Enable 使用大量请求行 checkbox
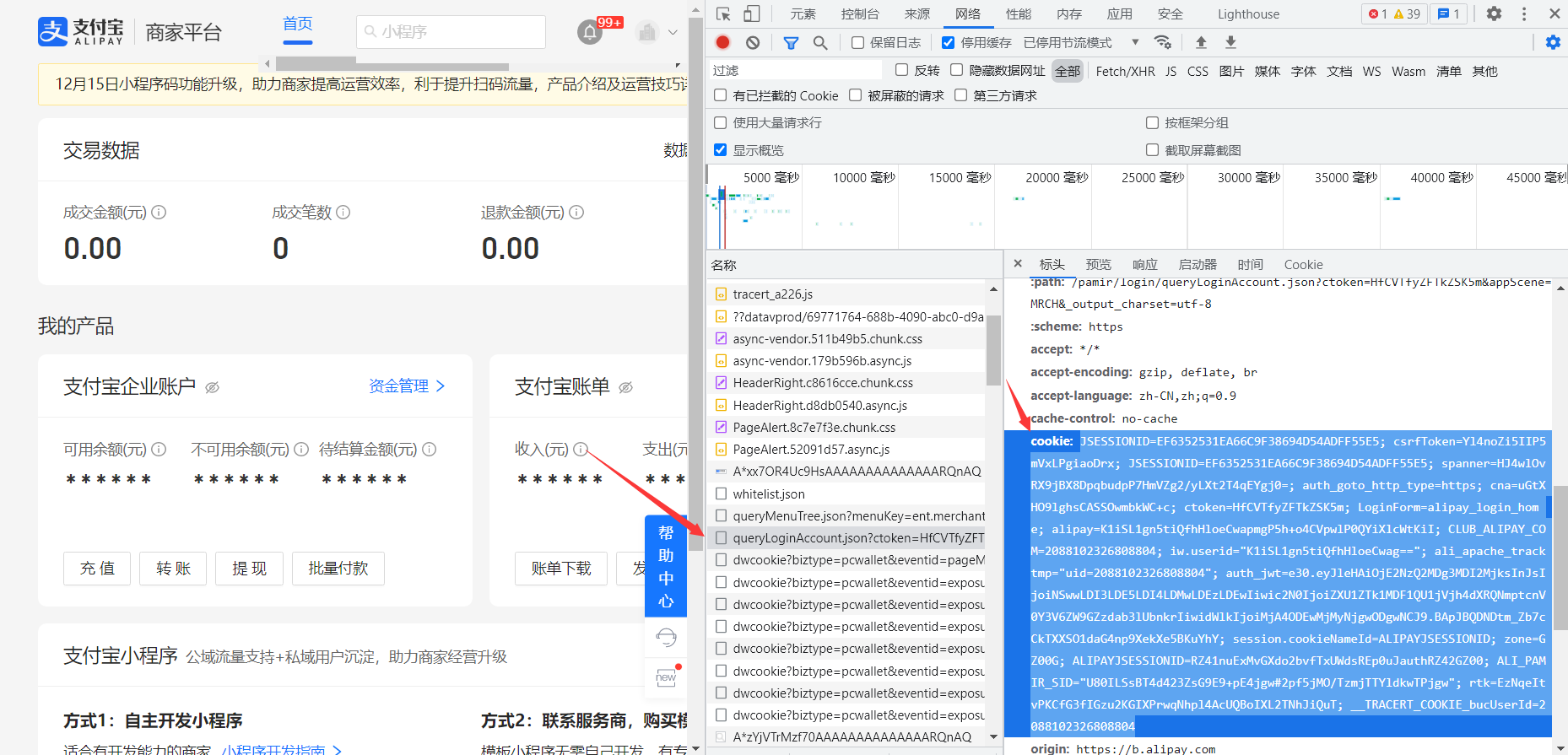The image size is (1568, 755). pyautogui.click(x=721, y=122)
